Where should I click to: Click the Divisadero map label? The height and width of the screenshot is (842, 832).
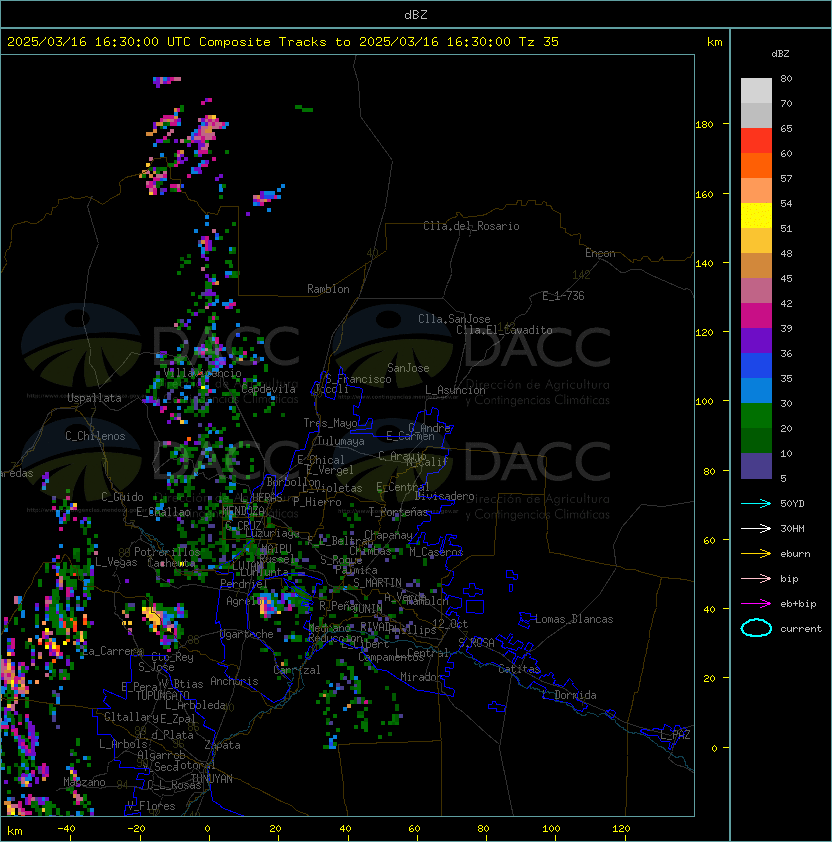[x=444, y=496]
